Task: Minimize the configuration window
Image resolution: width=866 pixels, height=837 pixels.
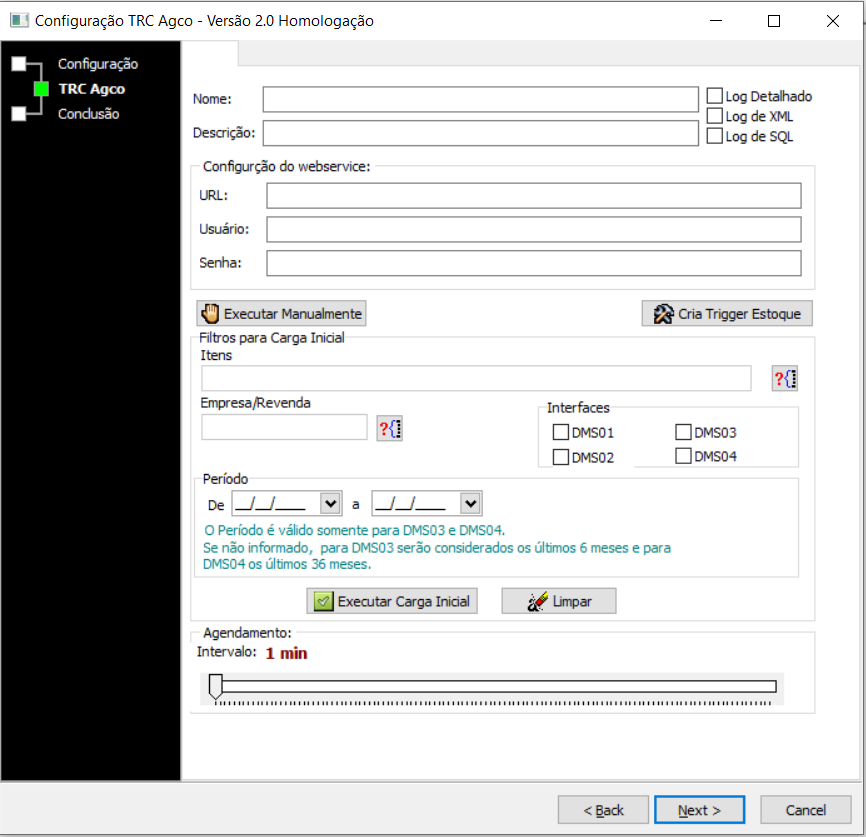Action: tap(716, 21)
